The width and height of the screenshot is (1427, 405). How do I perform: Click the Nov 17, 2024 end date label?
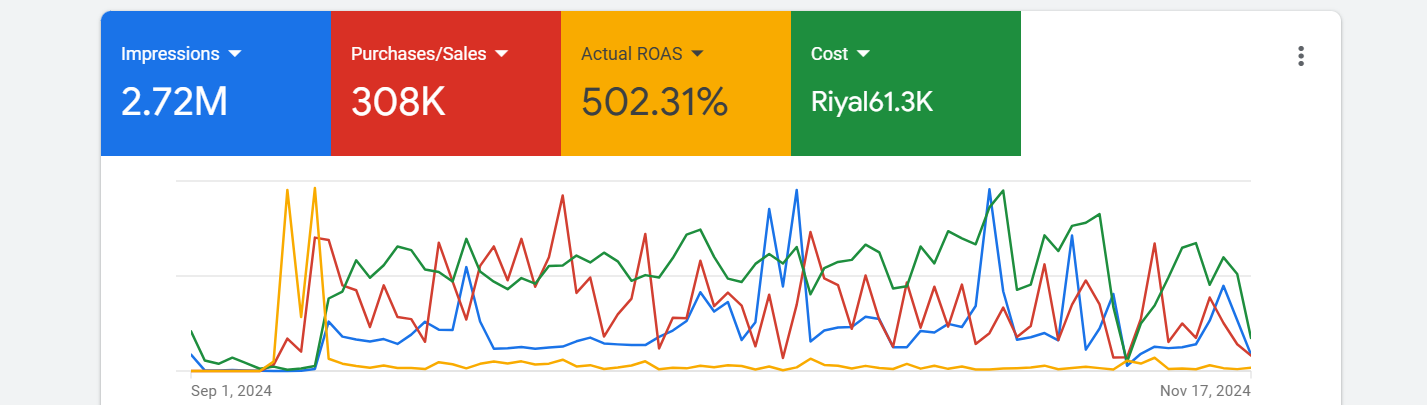click(1205, 391)
